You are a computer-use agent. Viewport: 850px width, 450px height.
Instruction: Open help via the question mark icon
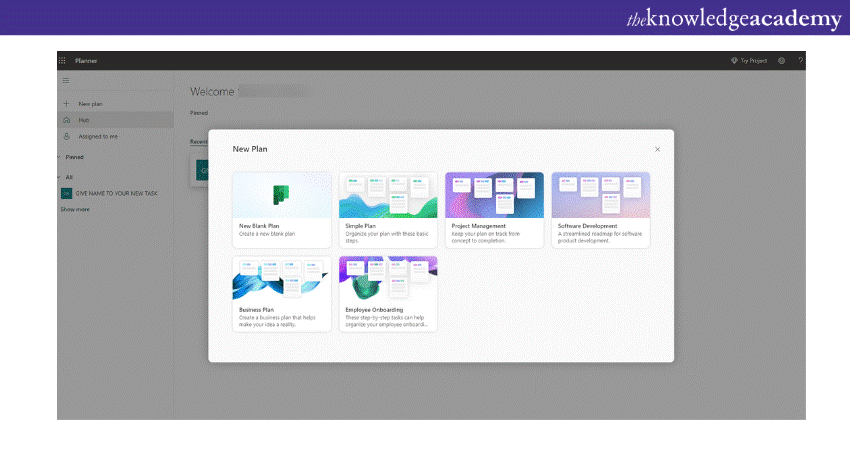click(x=800, y=61)
